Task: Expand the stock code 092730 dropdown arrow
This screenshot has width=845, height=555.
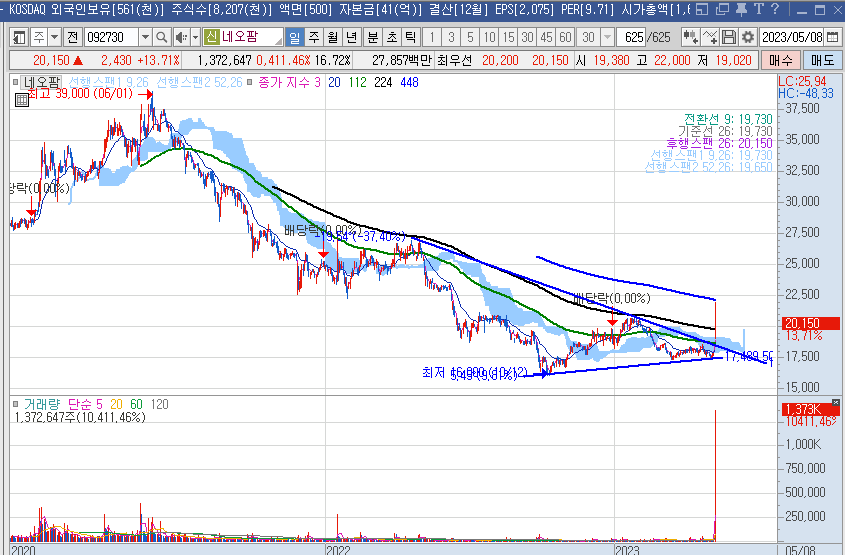Action: 145,37
